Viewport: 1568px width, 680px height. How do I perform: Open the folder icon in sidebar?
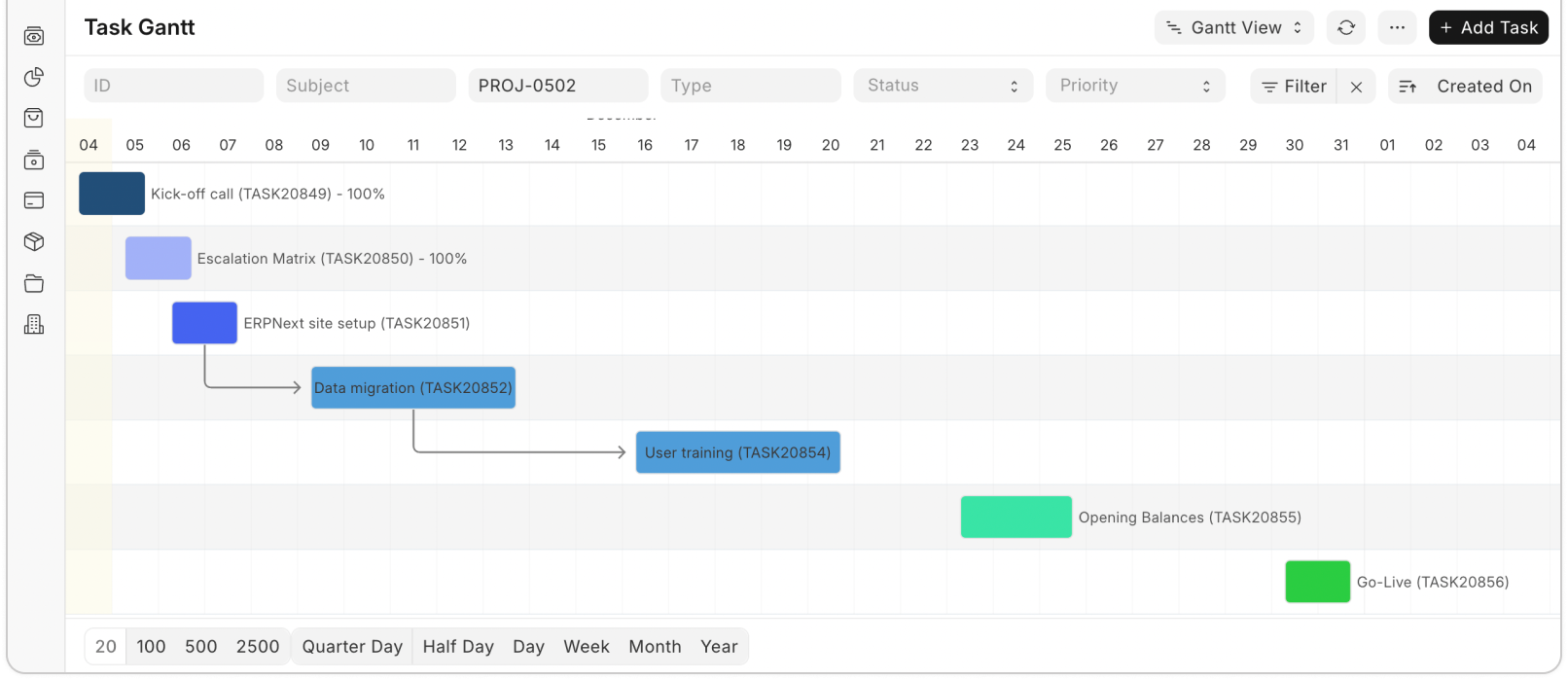coord(33,282)
